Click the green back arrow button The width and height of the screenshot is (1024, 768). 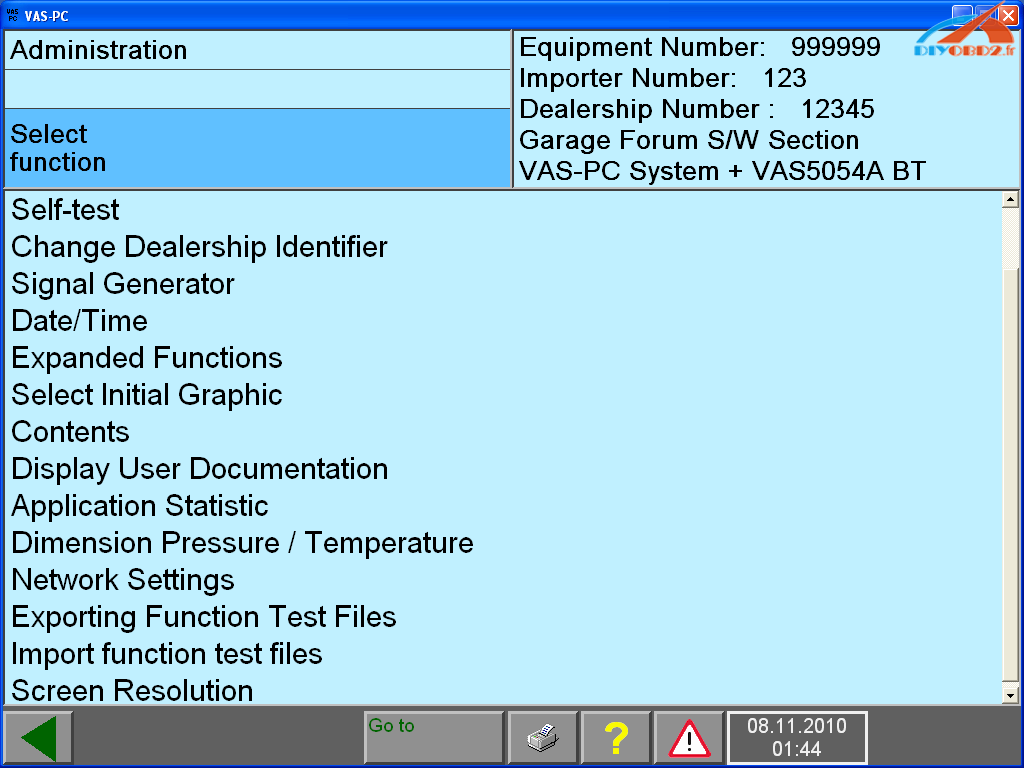point(39,738)
